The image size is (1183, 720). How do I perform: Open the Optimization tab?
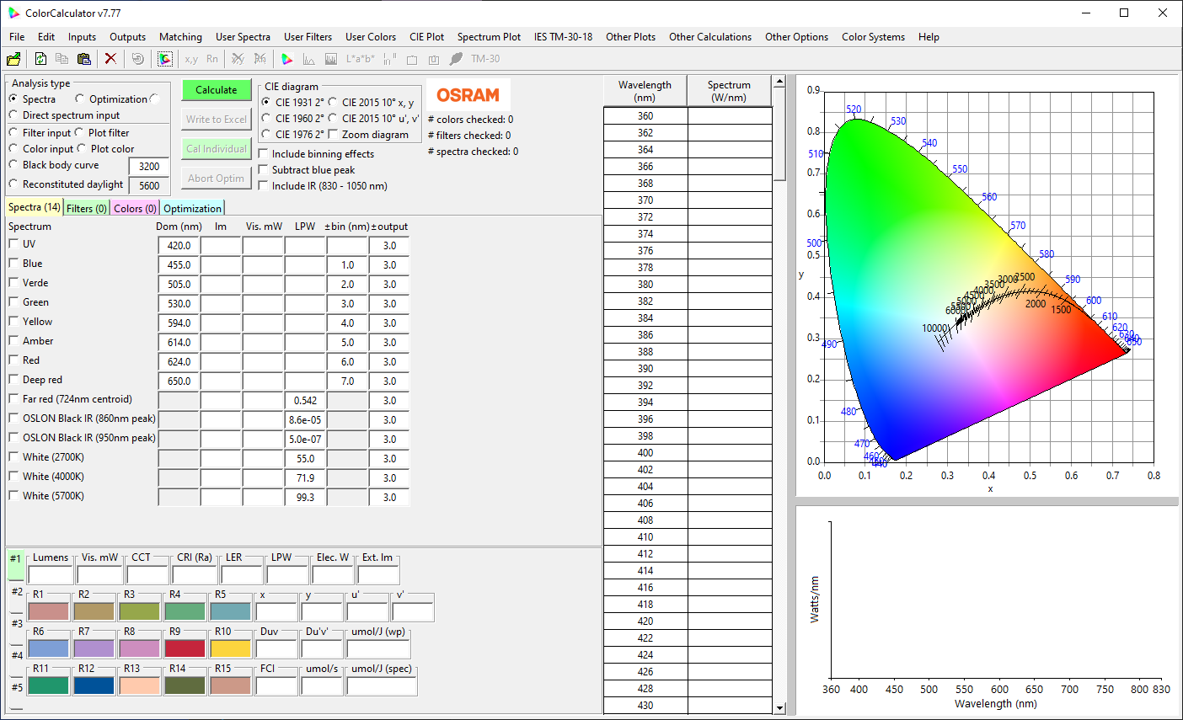192,208
